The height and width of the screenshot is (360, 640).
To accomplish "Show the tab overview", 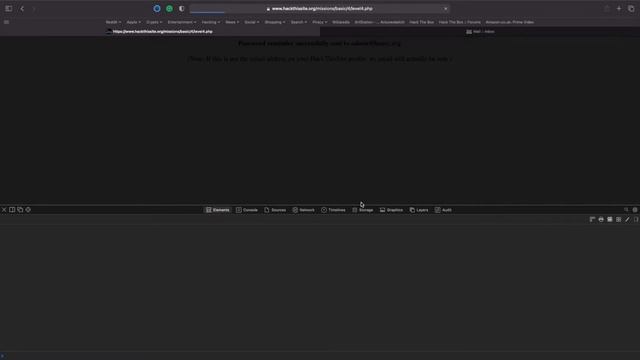I will tap(631, 9).
